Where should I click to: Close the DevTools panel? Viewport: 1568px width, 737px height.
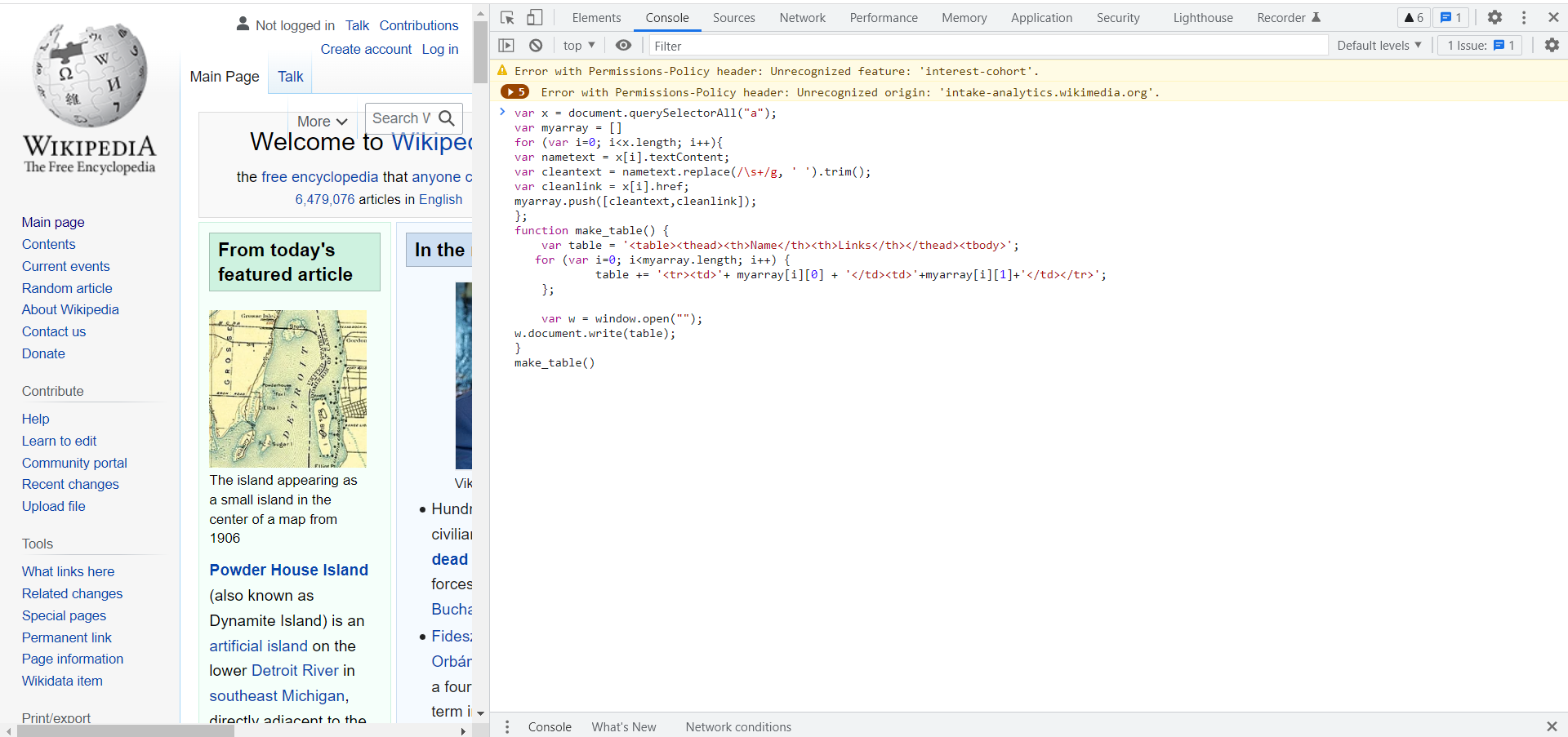tap(1553, 17)
